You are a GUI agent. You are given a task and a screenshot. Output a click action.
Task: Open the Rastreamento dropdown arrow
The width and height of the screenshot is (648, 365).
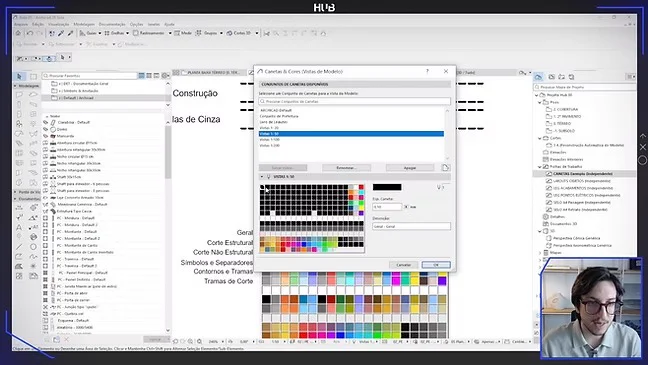tap(170, 33)
